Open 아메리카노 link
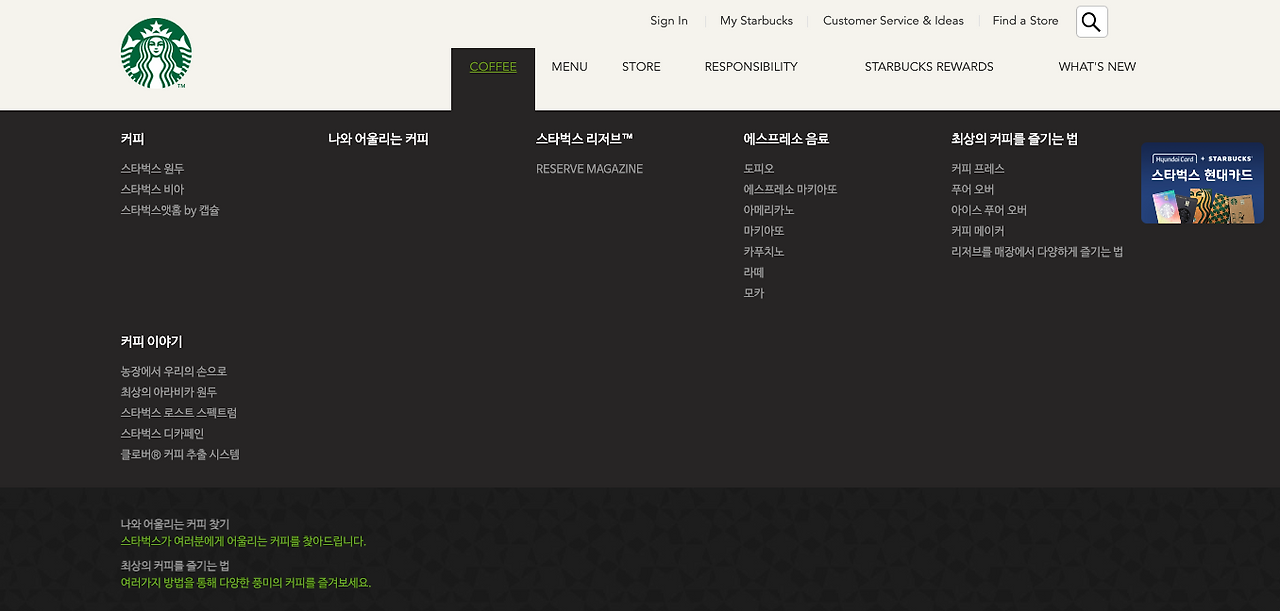The width and height of the screenshot is (1280, 611). click(769, 211)
